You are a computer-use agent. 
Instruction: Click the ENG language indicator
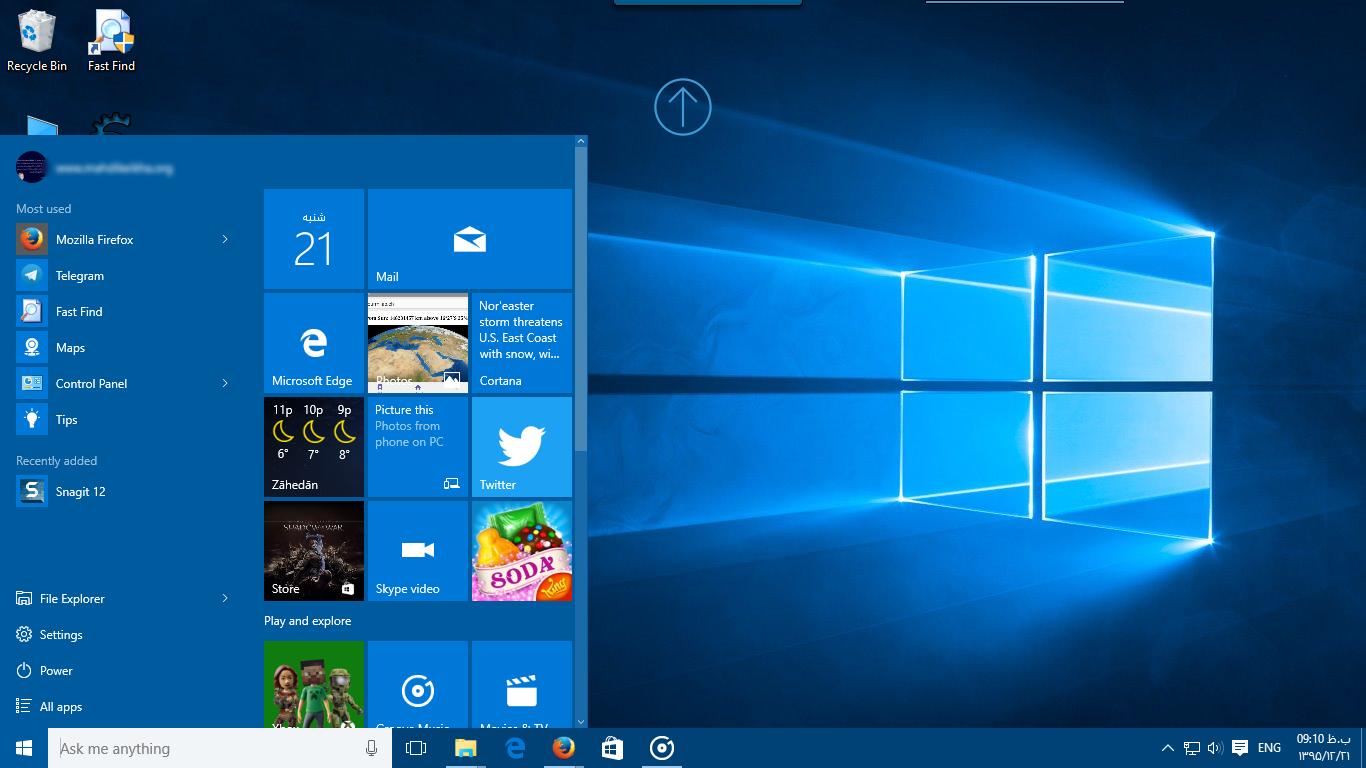pos(1270,748)
